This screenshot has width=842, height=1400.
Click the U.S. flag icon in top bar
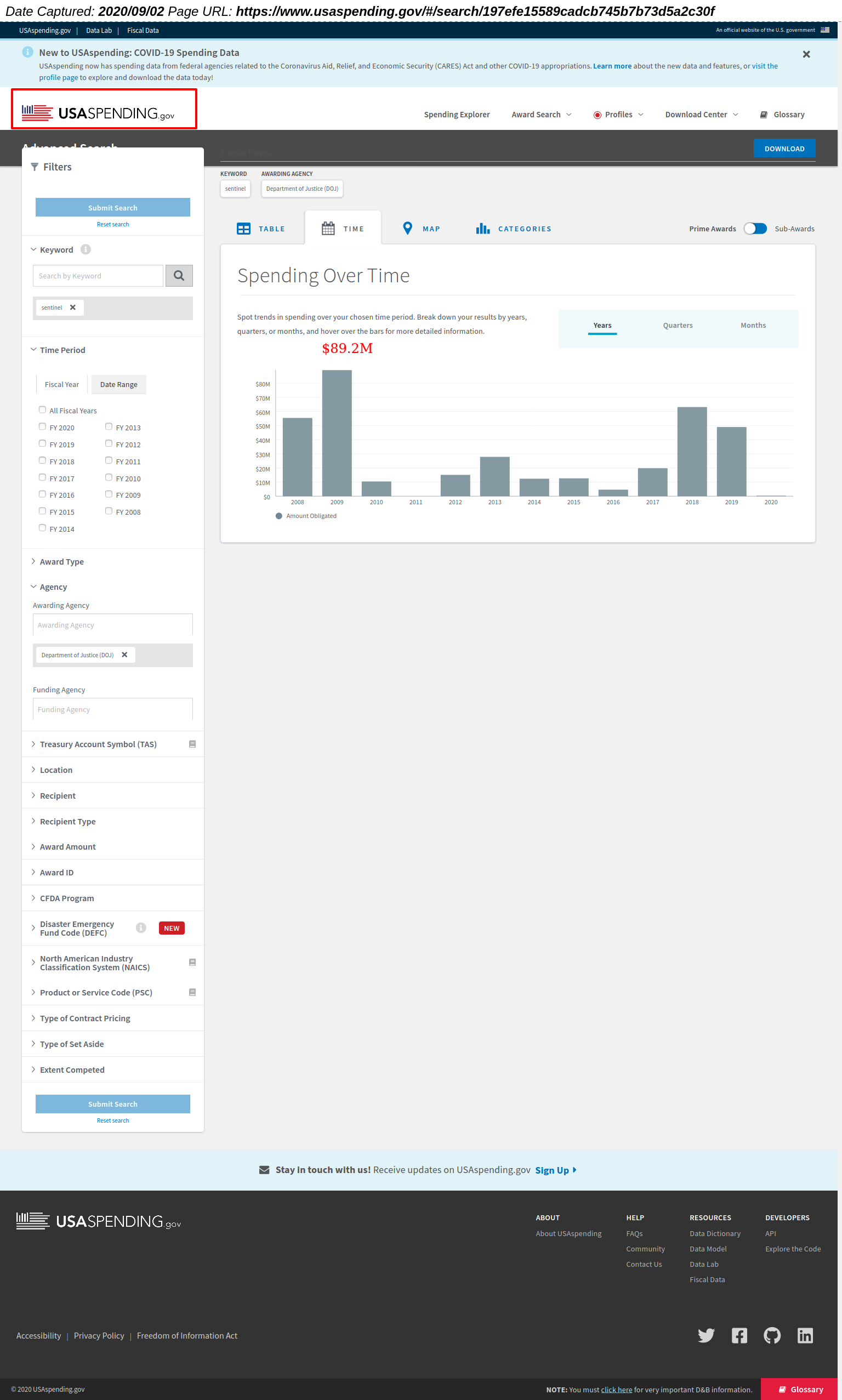825,30
